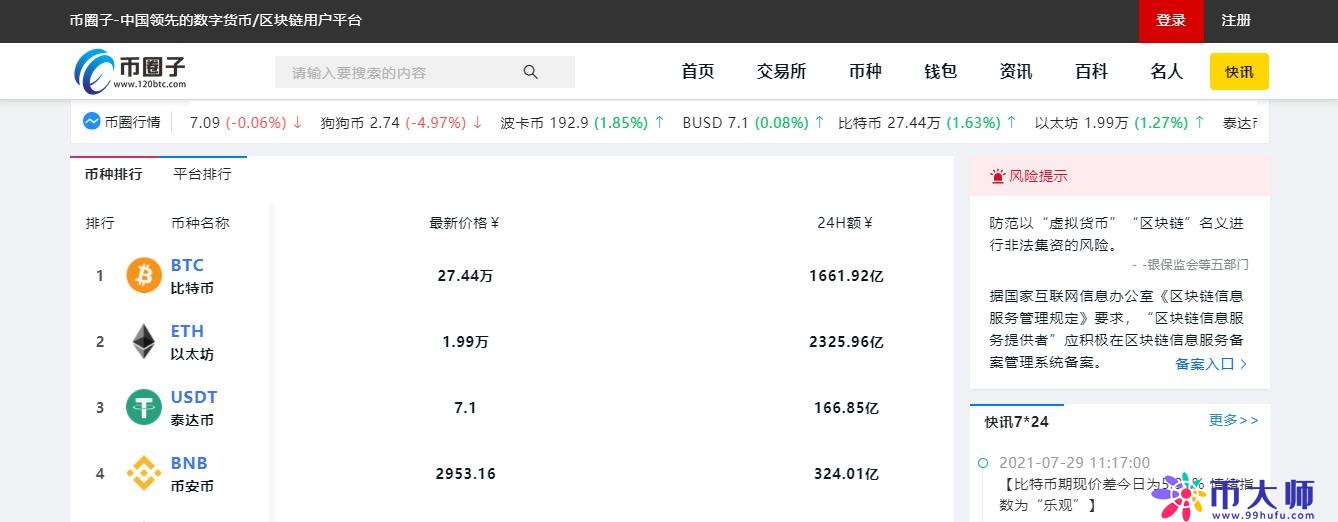1338x522 pixels.
Task: Open the BNB coin link
Action: pos(189,463)
